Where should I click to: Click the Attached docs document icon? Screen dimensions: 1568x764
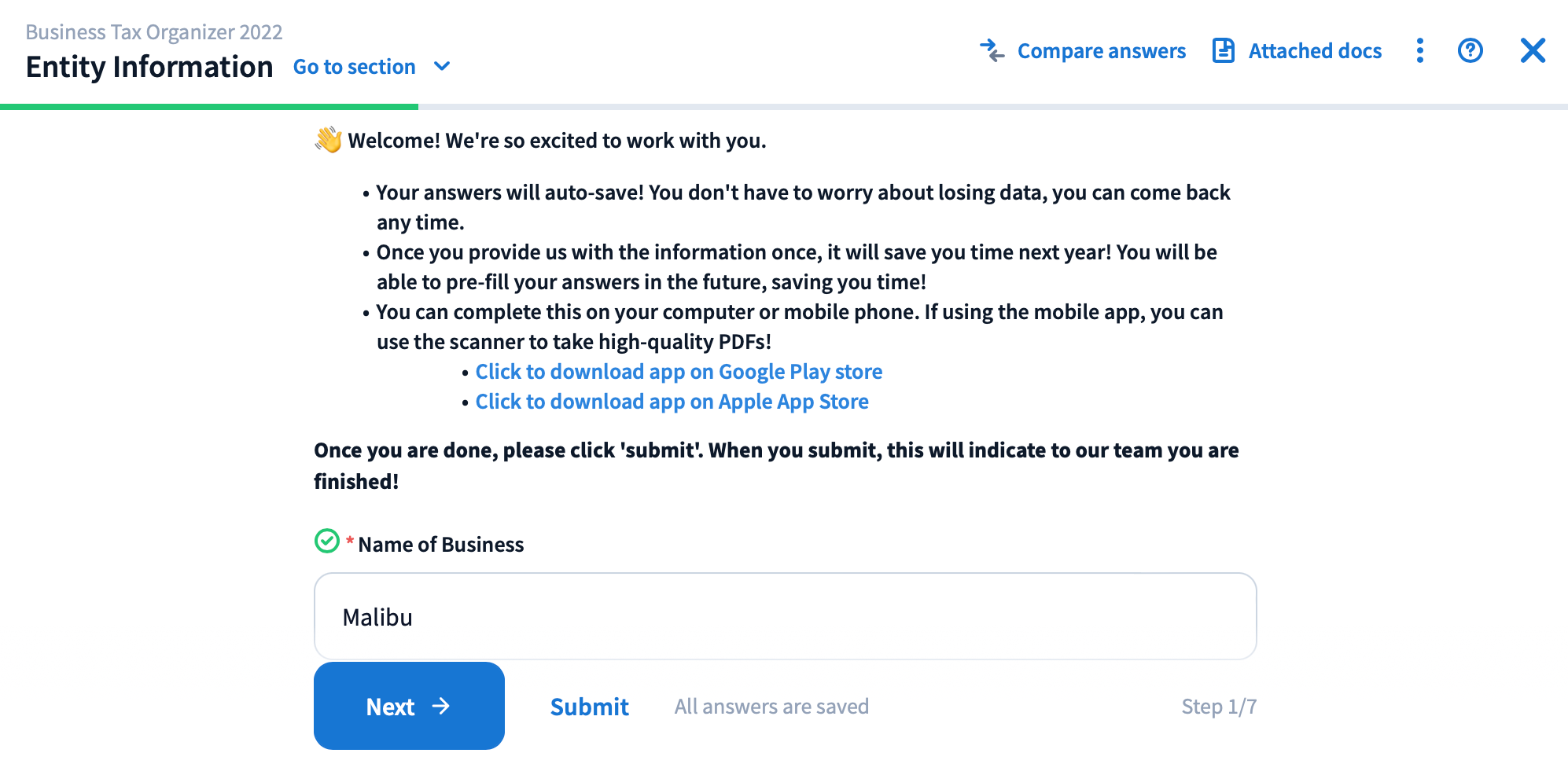pos(1224,51)
